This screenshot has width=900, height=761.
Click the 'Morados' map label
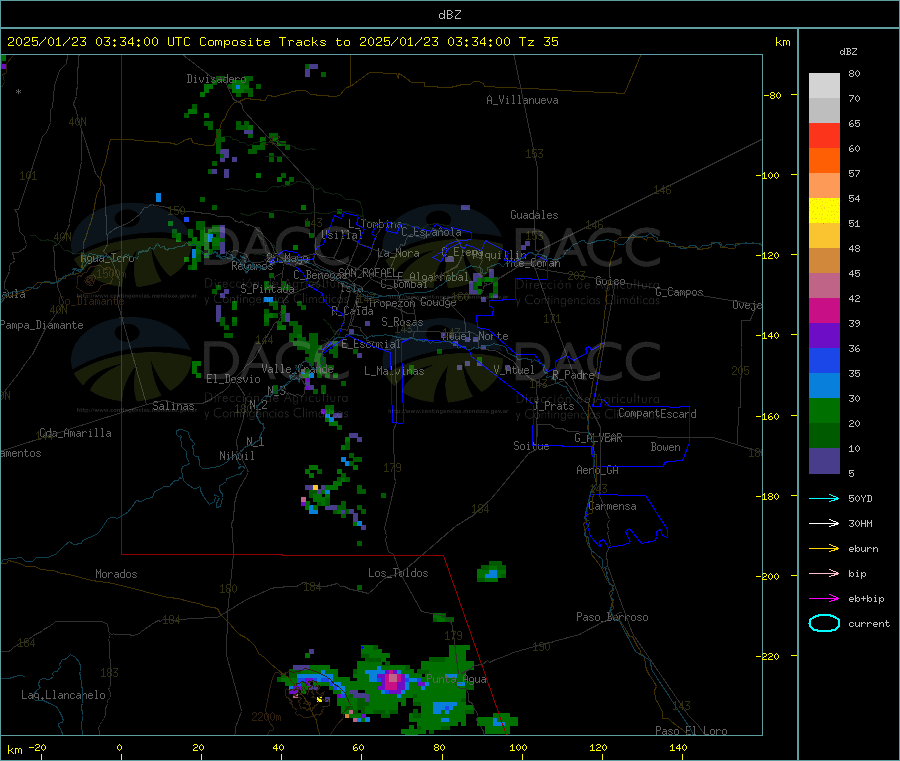click(x=116, y=574)
